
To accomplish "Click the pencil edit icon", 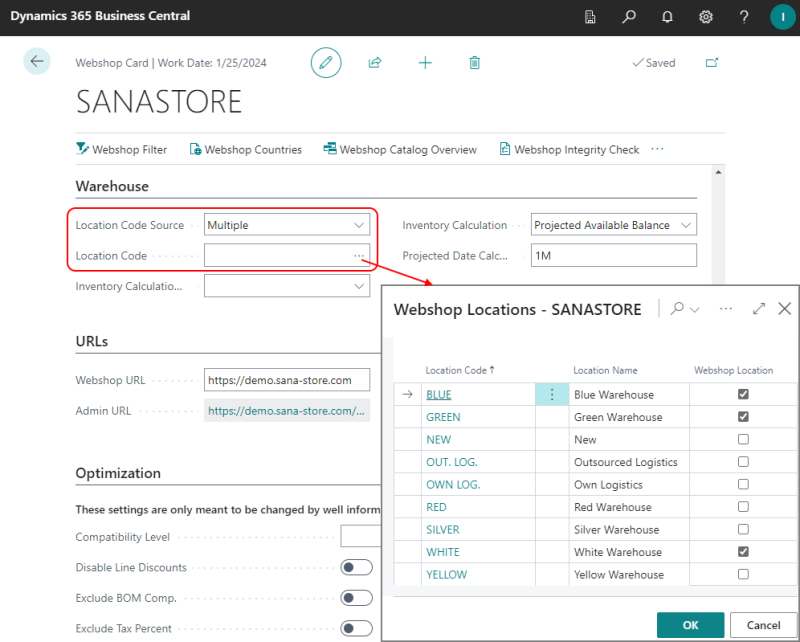I will 326,63.
